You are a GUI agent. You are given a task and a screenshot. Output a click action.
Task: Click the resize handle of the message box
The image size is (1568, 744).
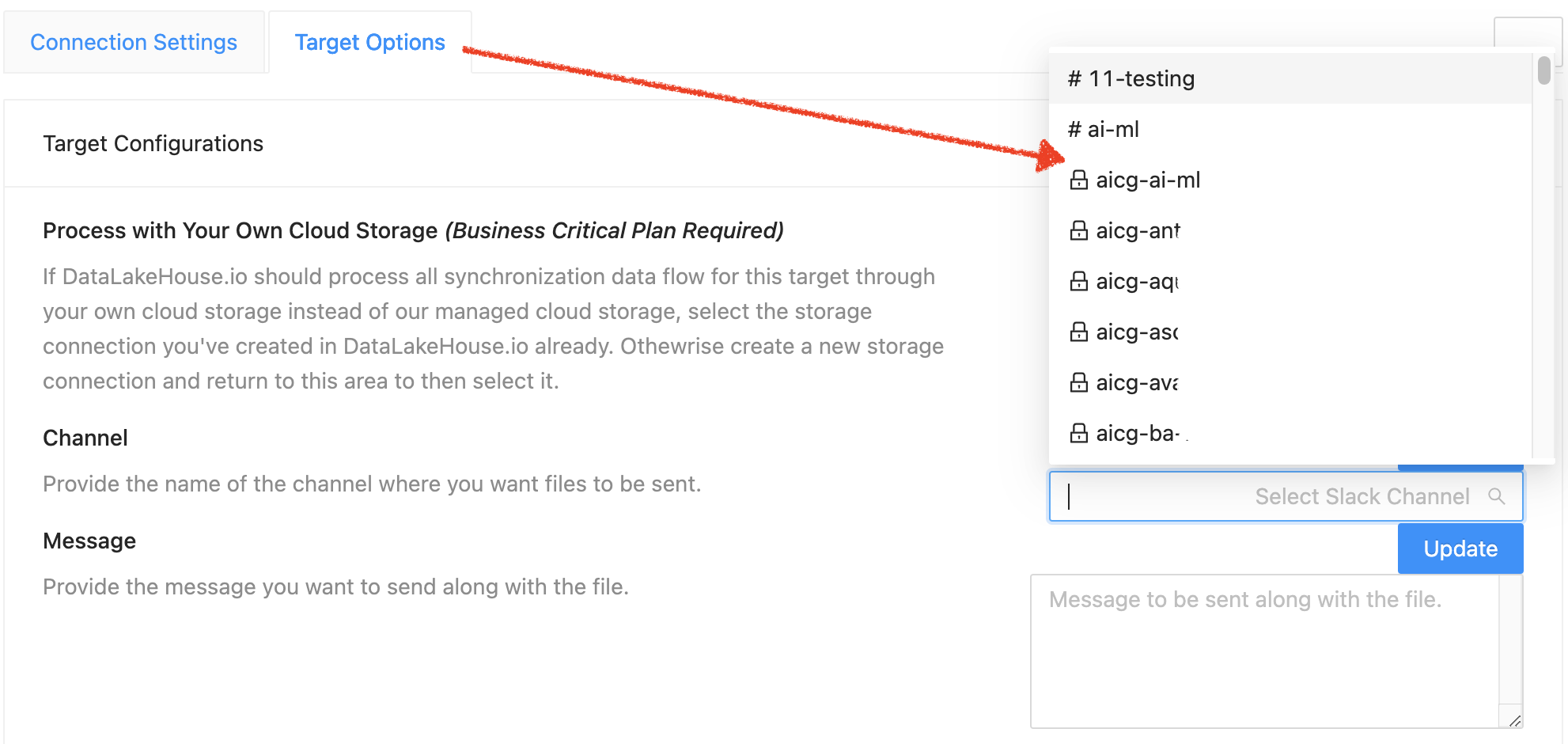1514,720
